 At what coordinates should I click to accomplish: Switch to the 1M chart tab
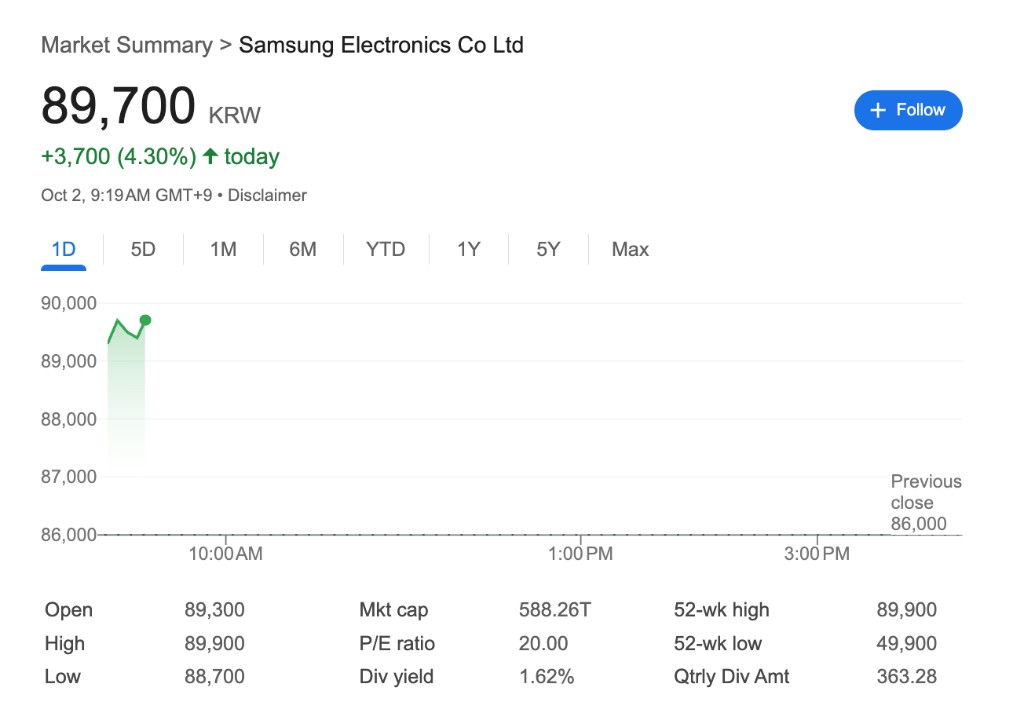(223, 249)
